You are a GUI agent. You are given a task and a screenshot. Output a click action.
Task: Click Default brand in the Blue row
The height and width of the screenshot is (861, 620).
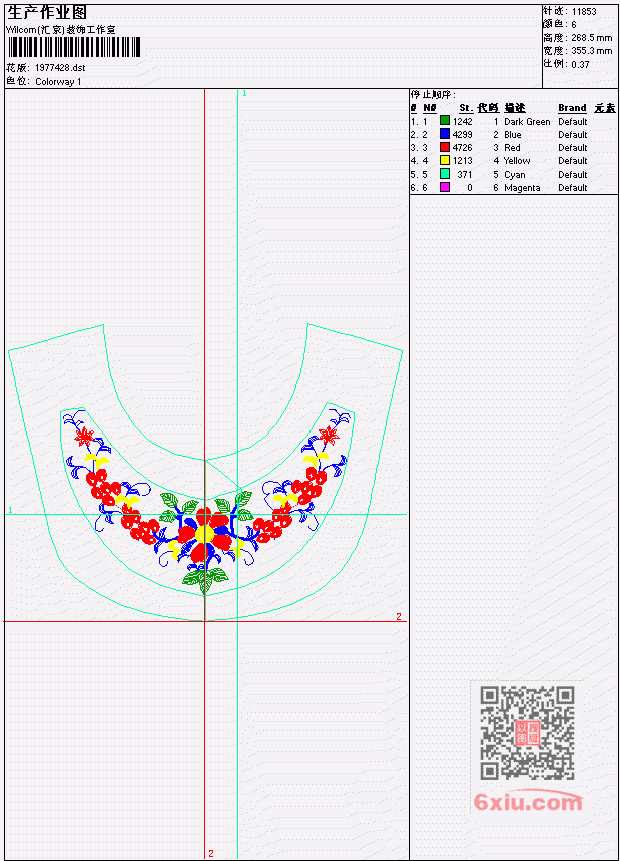coord(573,135)
